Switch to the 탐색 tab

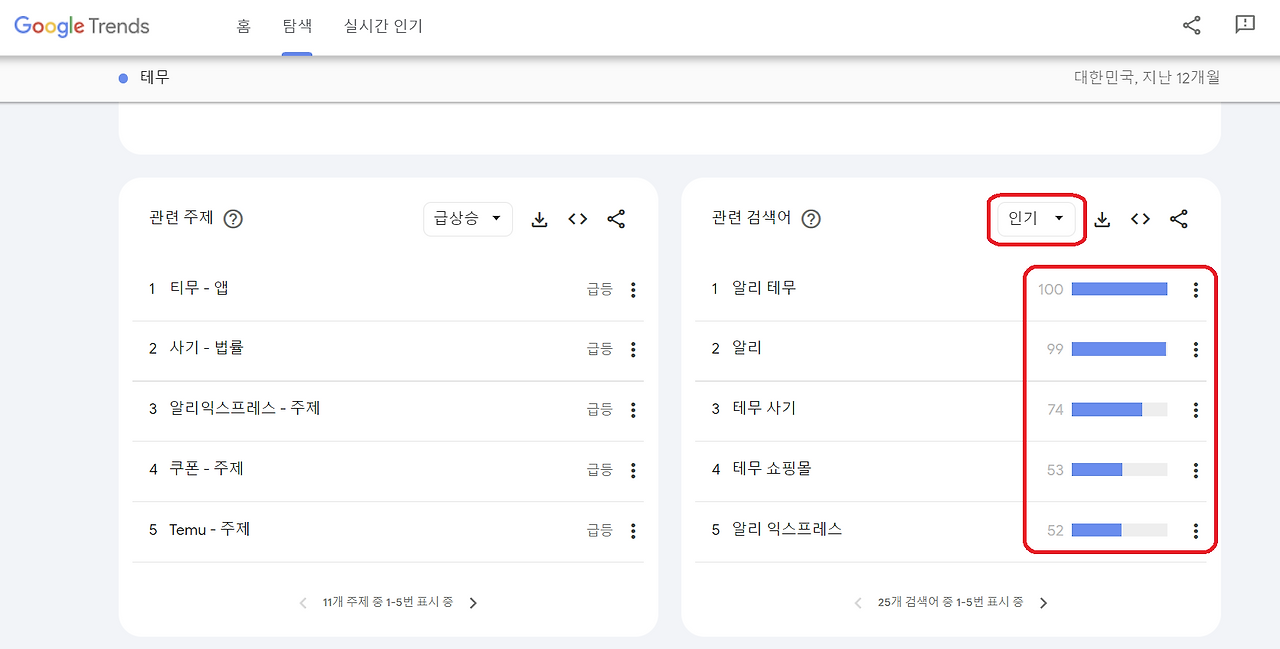click(296, 27)
